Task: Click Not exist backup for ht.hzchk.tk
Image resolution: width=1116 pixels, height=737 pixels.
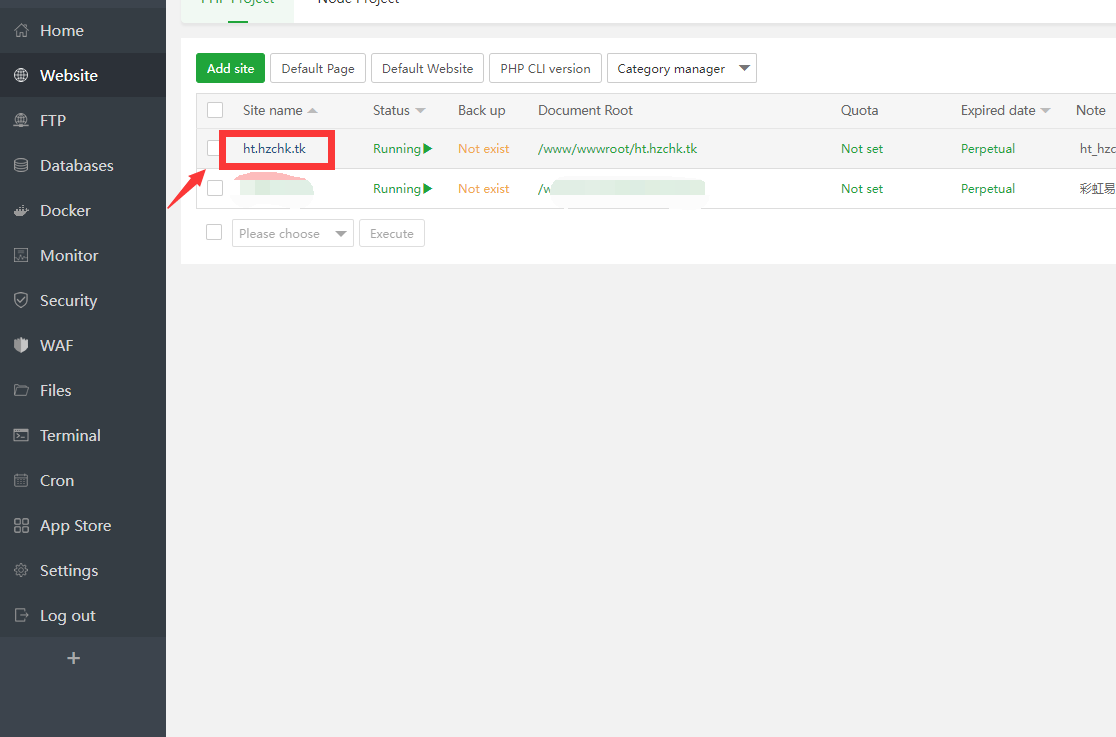Action: tap(483, 149)
